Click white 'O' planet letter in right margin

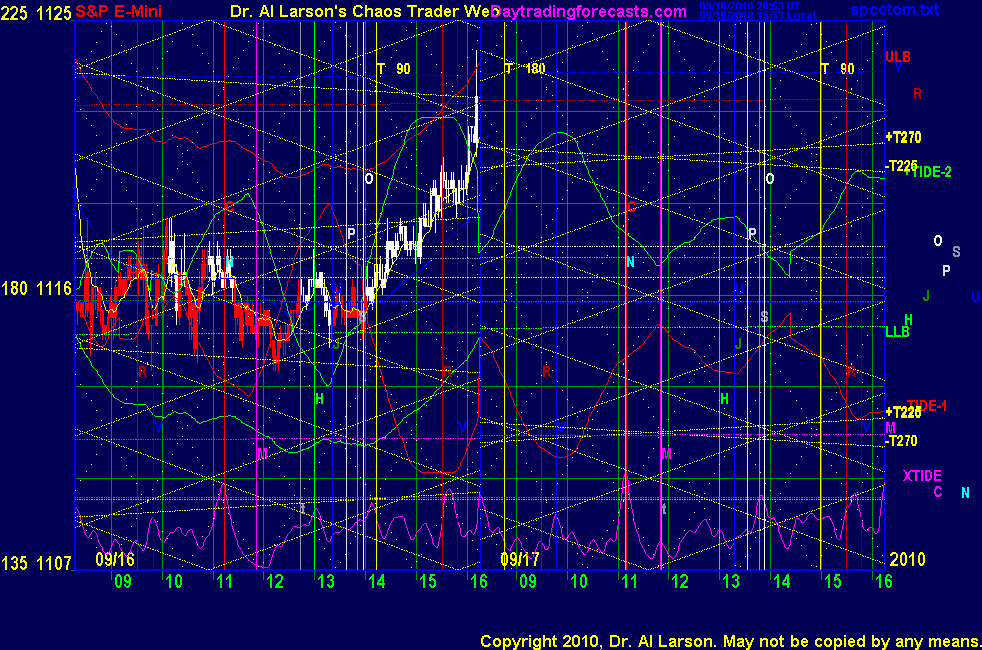[938, 241]
